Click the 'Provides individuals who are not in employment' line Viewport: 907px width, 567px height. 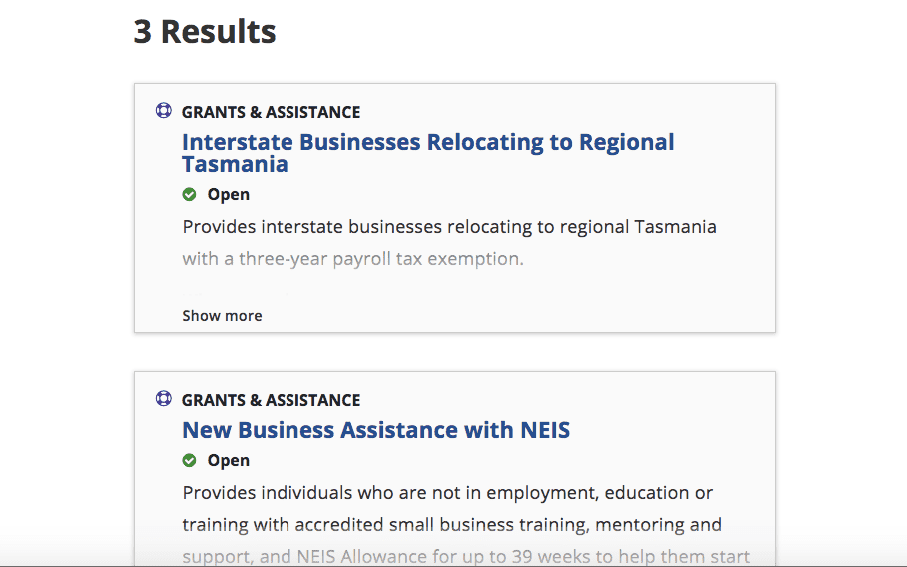pyautogui.click(x=447, y=493)
